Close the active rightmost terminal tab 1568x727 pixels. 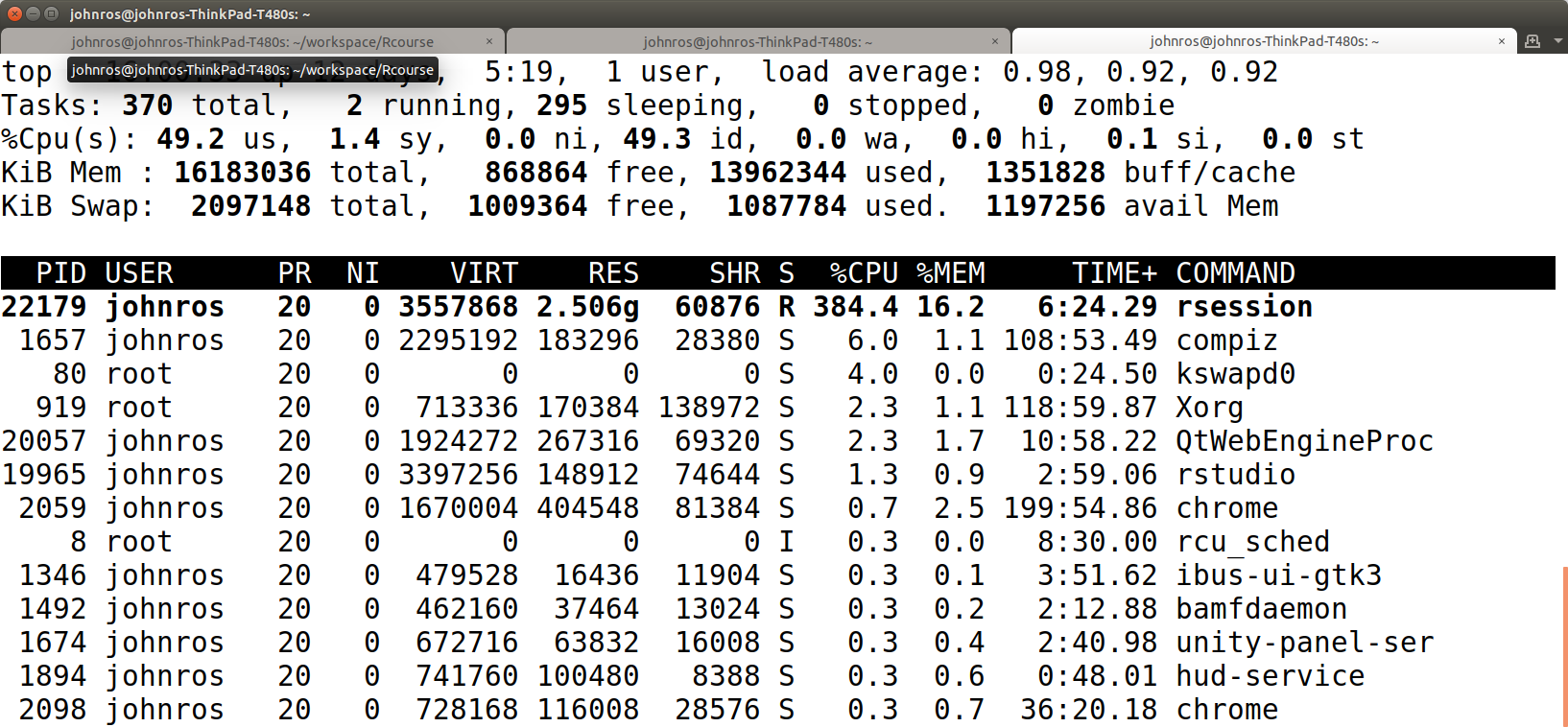tap(1502, 41)
